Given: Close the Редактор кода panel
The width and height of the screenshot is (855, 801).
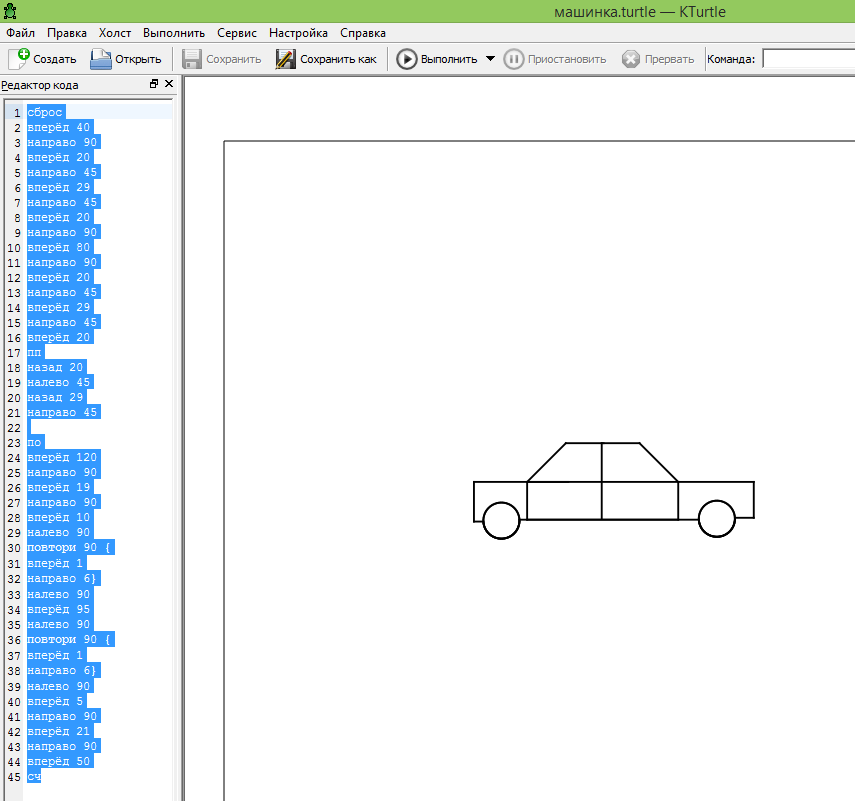Looking at the screenshot, I should coord(169,85).
